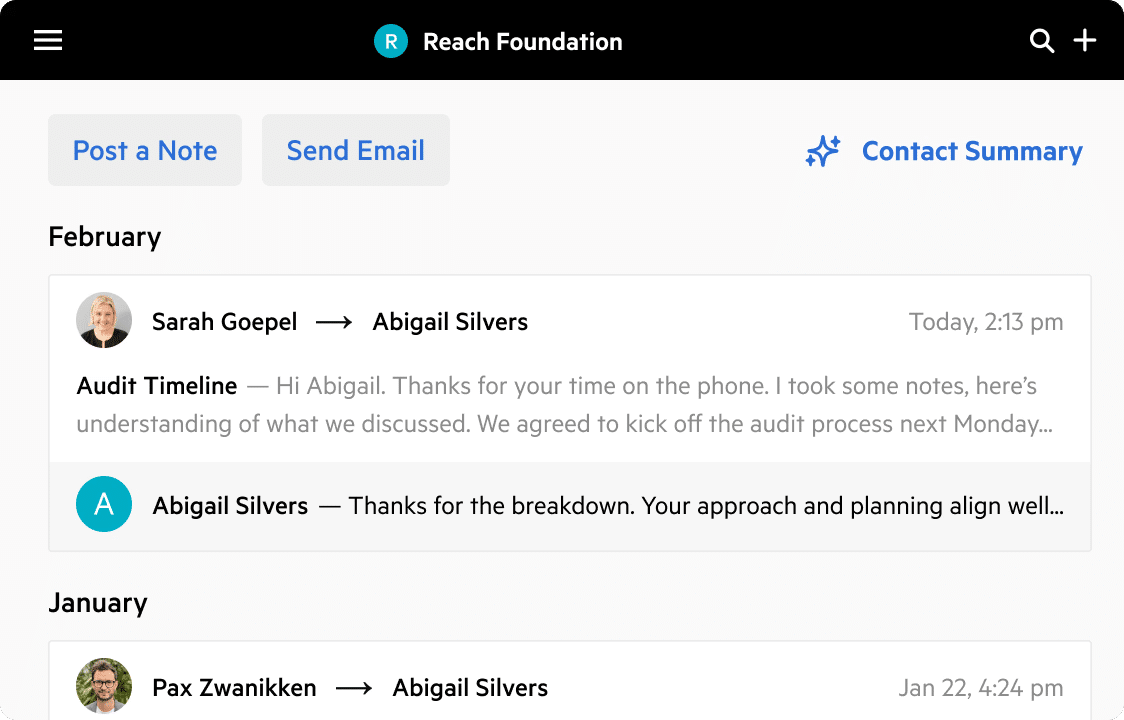Open the hamburger navigation menu
This screenshot has height=720, width=1124.
pos(47,40)
